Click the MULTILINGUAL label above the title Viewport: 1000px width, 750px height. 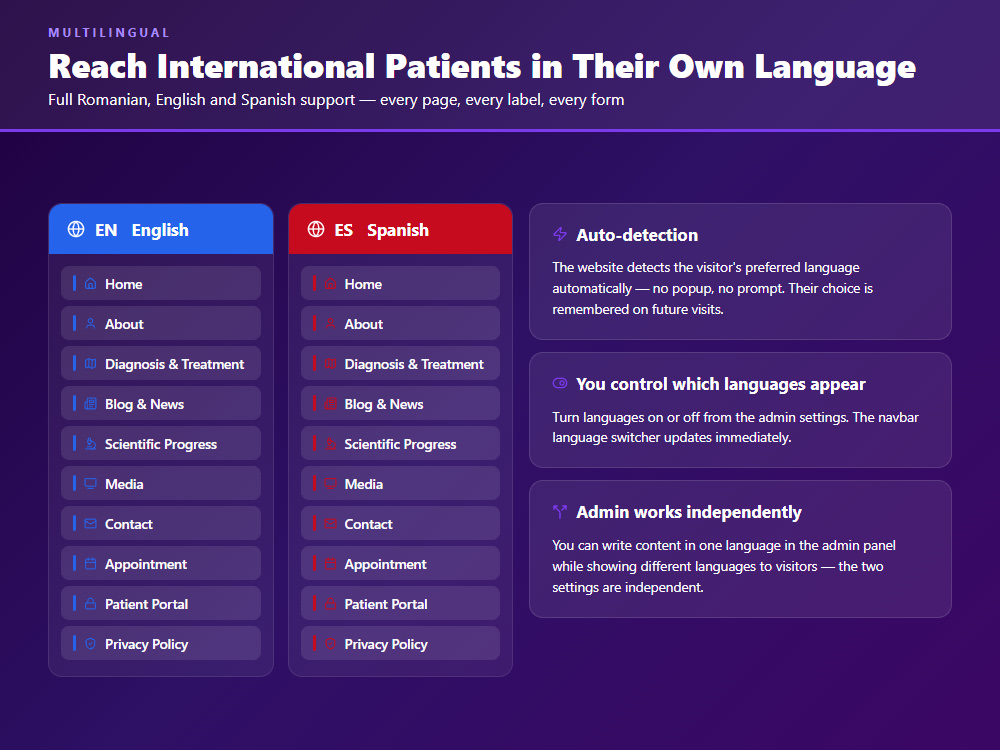pyautogui.click(x=109, y=33)
